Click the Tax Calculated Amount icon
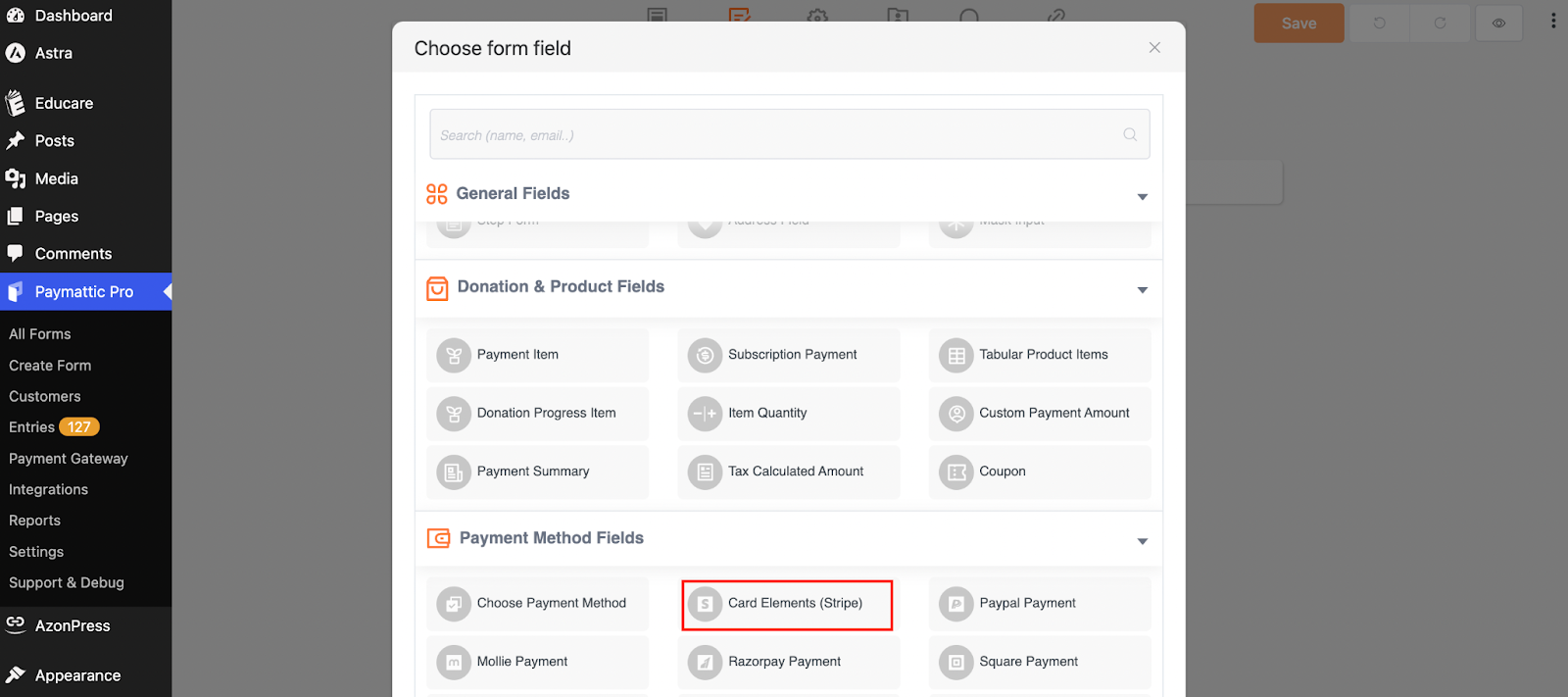 point(705,473)
